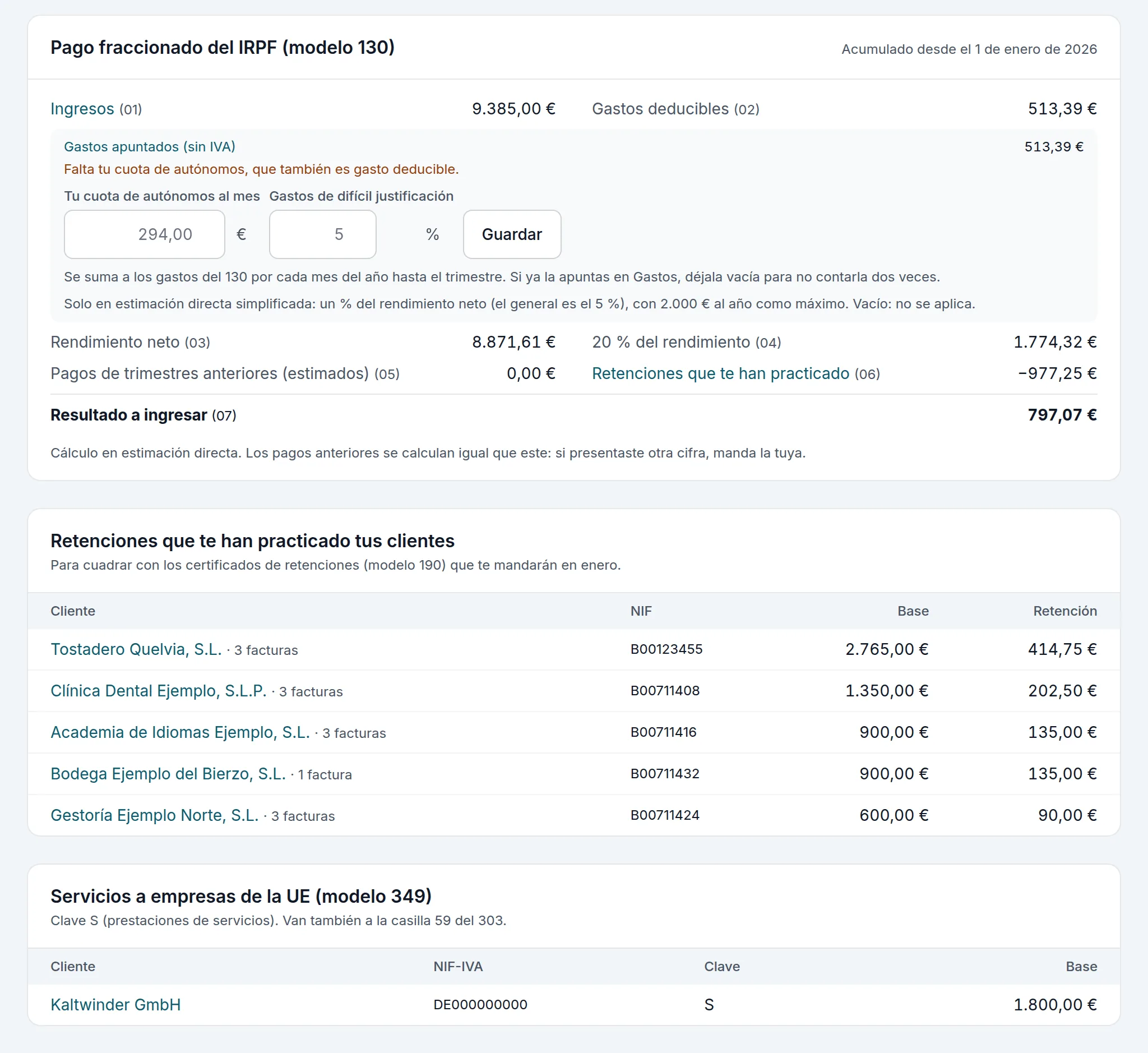Click the Retención column header

1065,611
